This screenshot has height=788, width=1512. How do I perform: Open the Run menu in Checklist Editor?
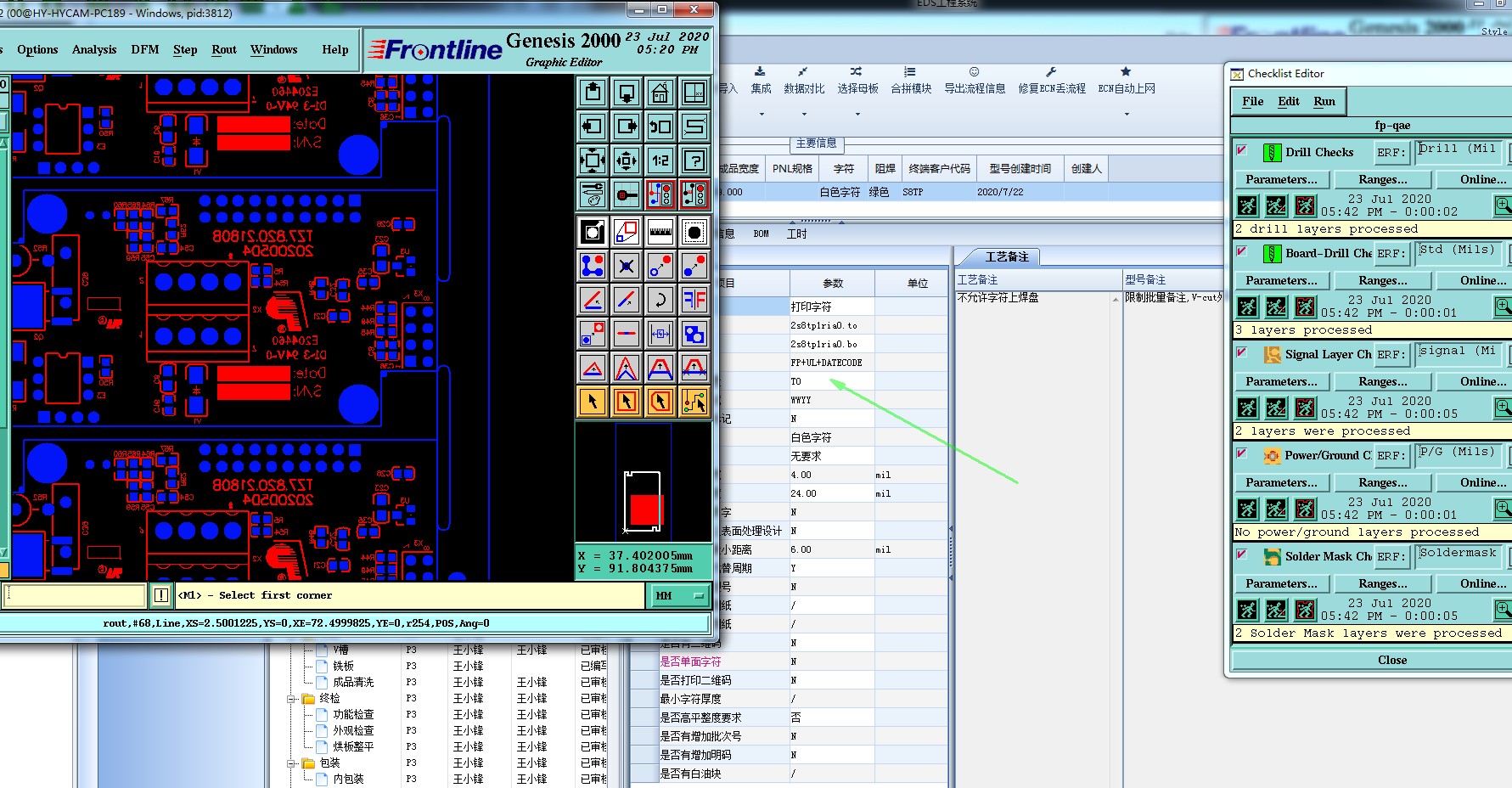pyautogui.click(x=1324, y=101)
